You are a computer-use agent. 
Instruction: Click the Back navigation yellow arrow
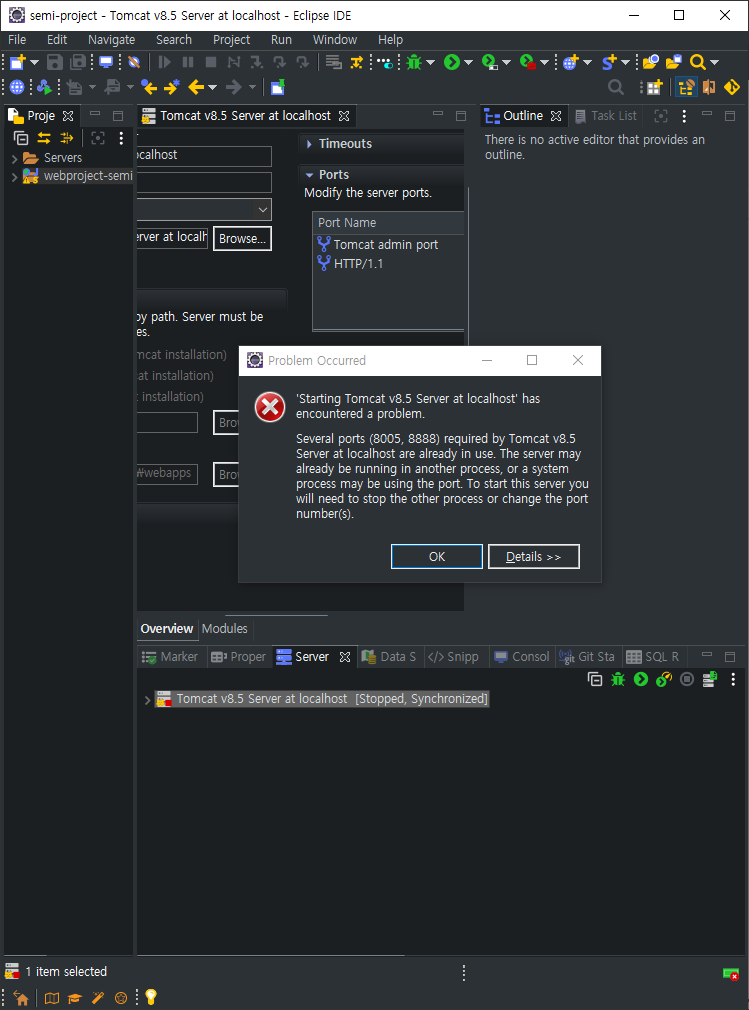196,87
